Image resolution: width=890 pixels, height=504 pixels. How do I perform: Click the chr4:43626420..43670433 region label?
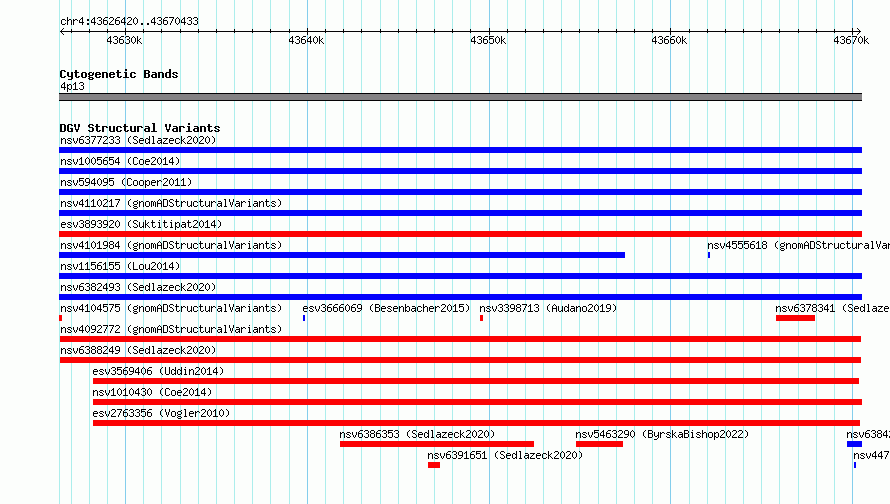pos(129,22)
